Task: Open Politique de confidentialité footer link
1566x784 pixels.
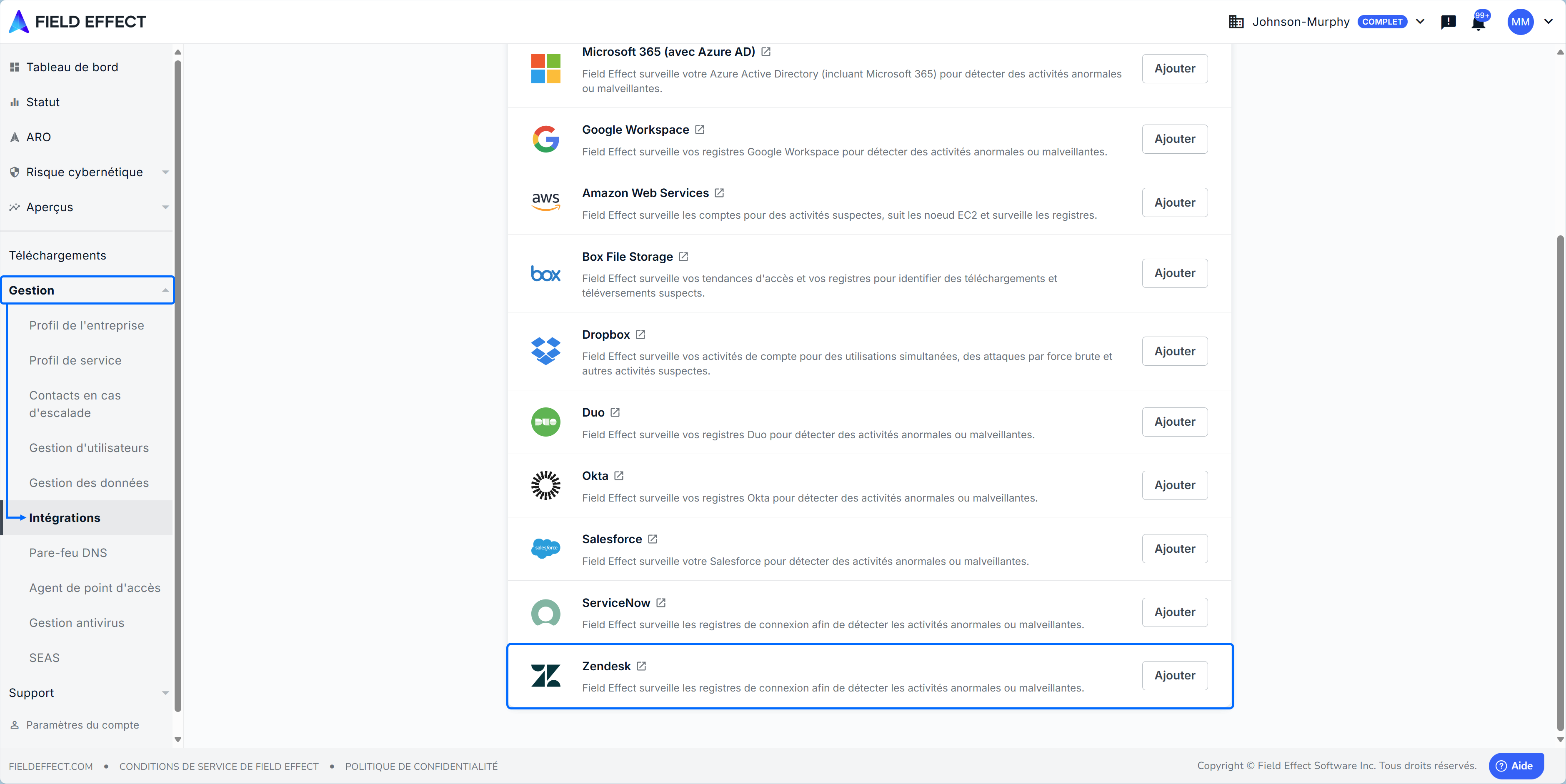Action: (x=421, y=767)
